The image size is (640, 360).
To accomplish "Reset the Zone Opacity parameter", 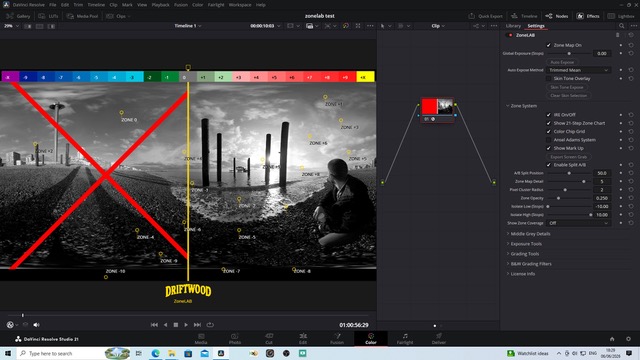I will pyautogui.click(x=631, y=198).
